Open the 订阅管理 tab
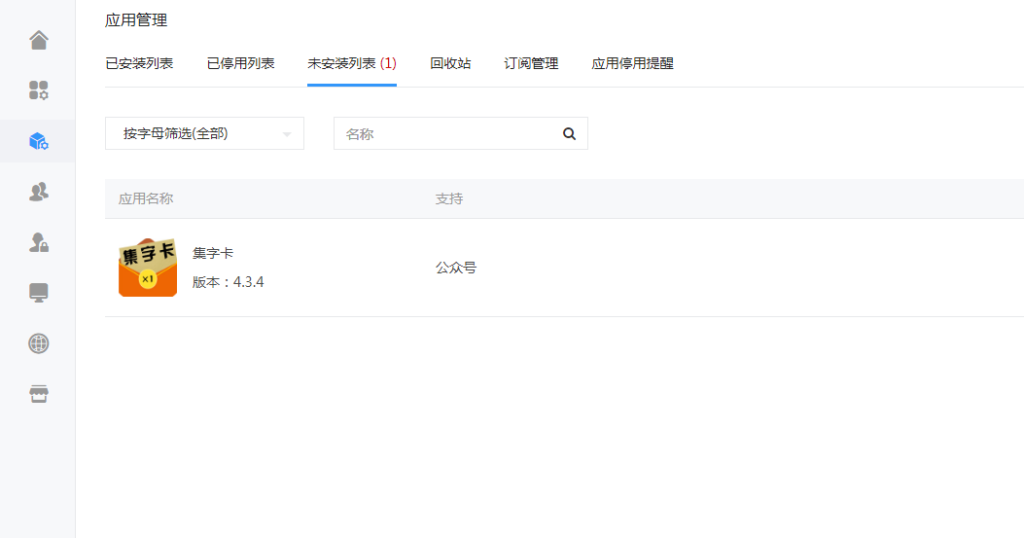Image resolution: width=1024 pixels, height=538 pixels. 531,63
